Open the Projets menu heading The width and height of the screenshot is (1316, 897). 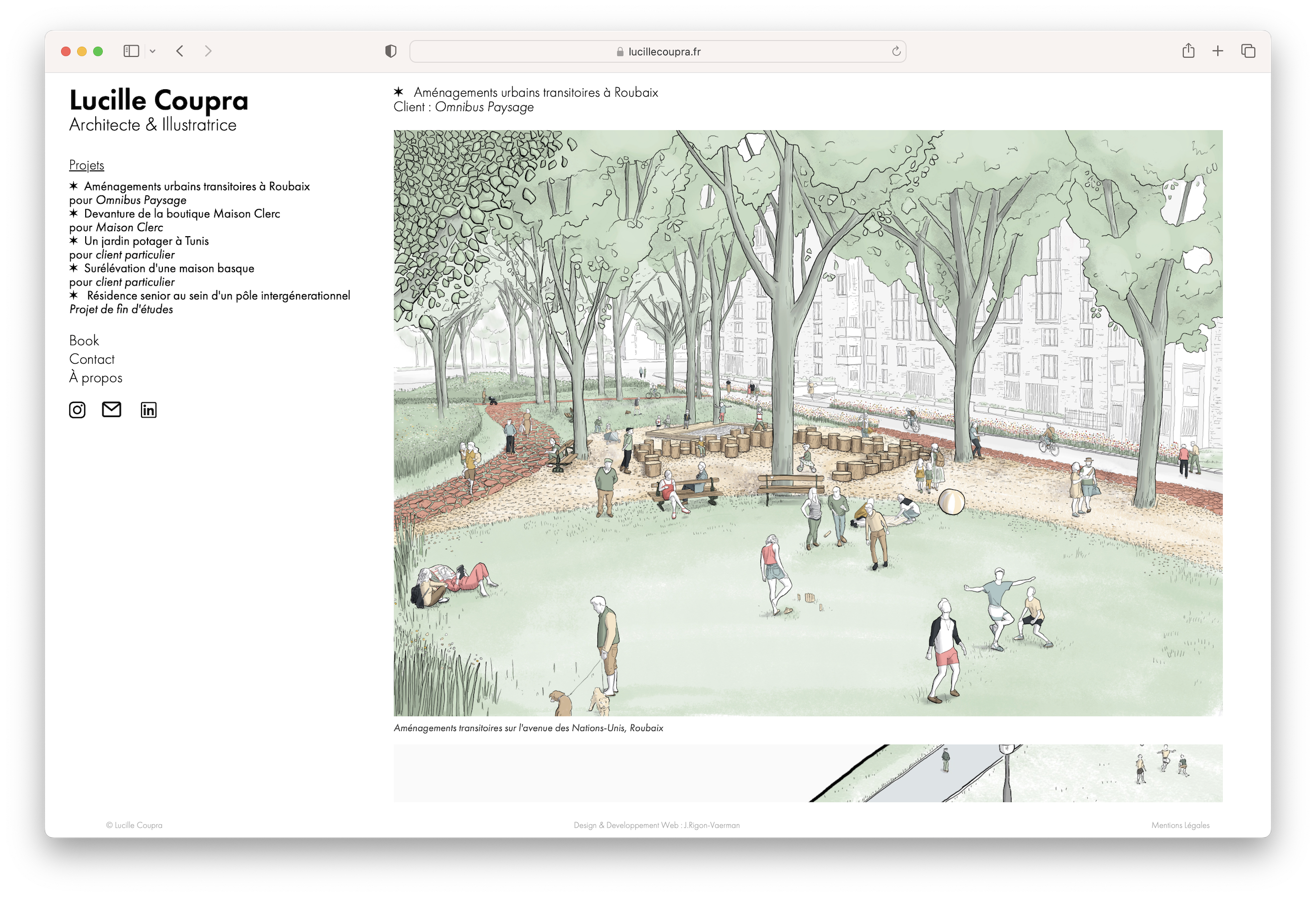click(87, 165)
